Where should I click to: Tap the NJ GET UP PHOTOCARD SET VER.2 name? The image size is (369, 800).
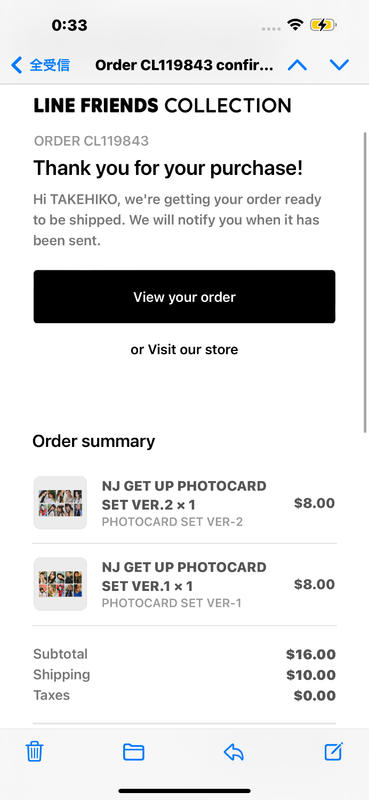click(184, 495)
